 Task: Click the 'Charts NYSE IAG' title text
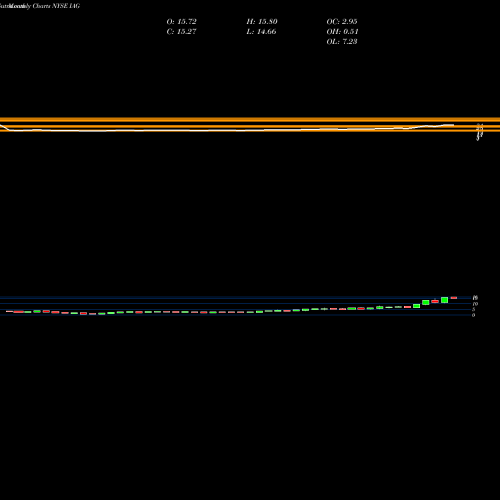click(x=56, y=6)
